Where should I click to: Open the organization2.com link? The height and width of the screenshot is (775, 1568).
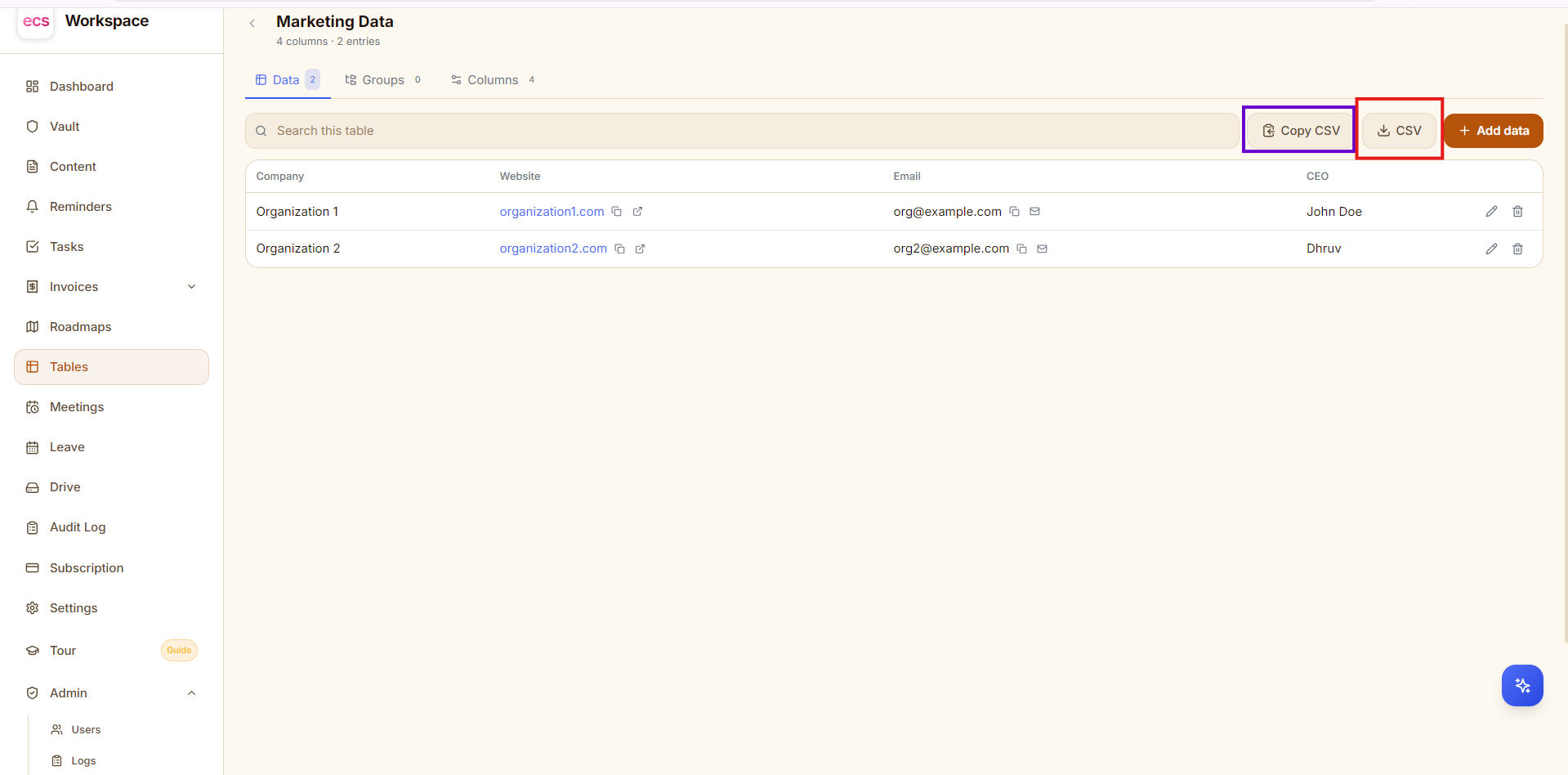(x=553, y=249)
